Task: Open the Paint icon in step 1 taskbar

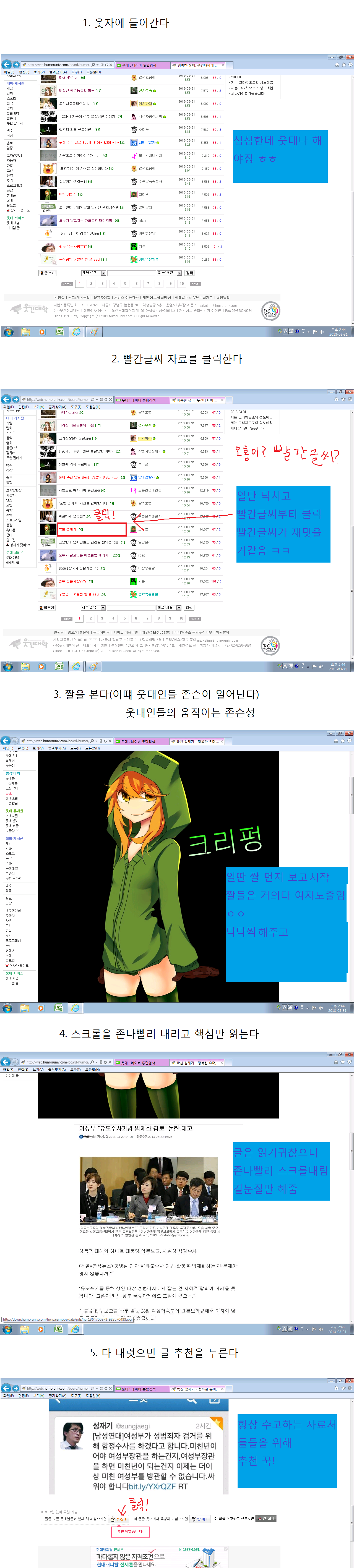Action: tap(94, 332)
